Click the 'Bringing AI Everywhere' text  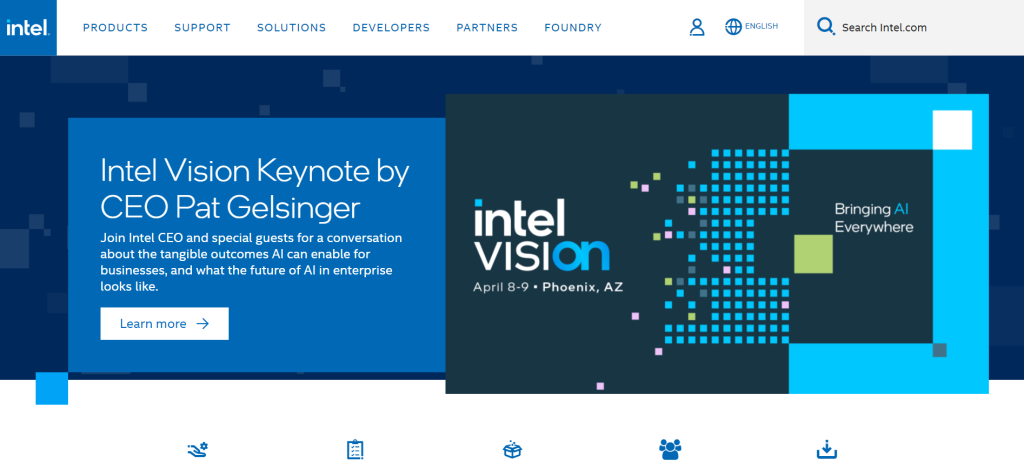click(x=874, y=218)
